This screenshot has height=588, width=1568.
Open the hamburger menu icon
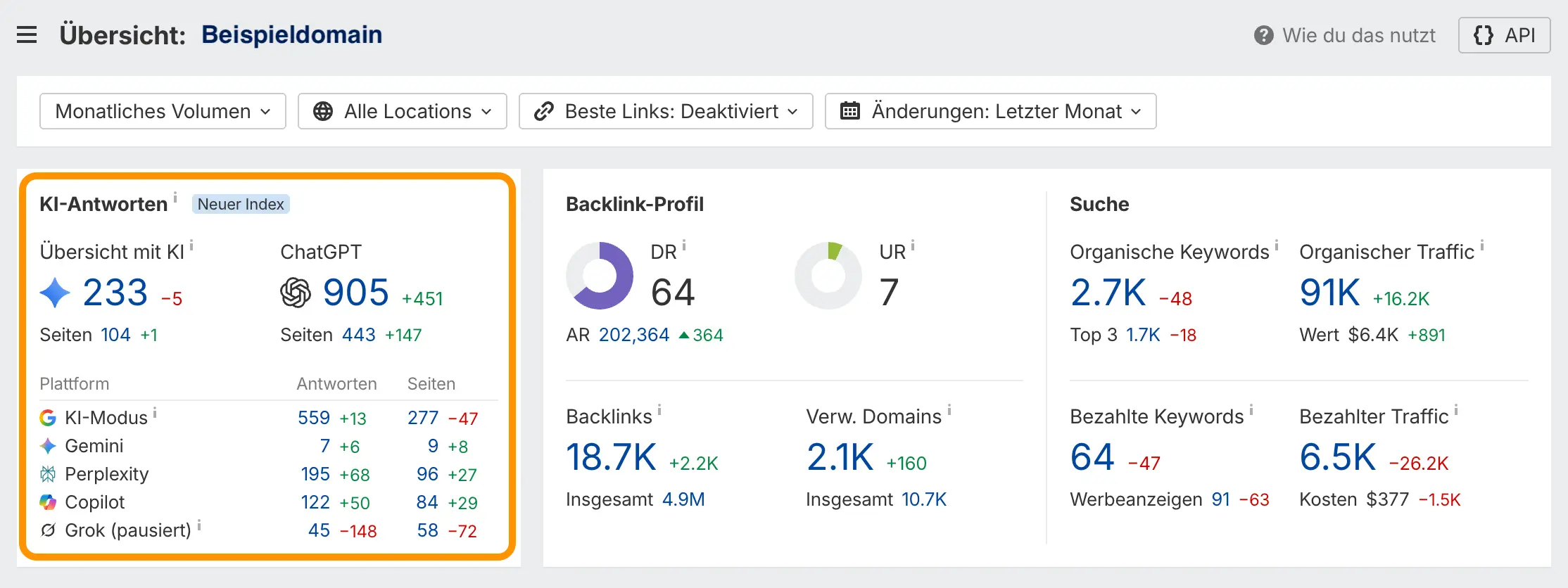point(27,34)
